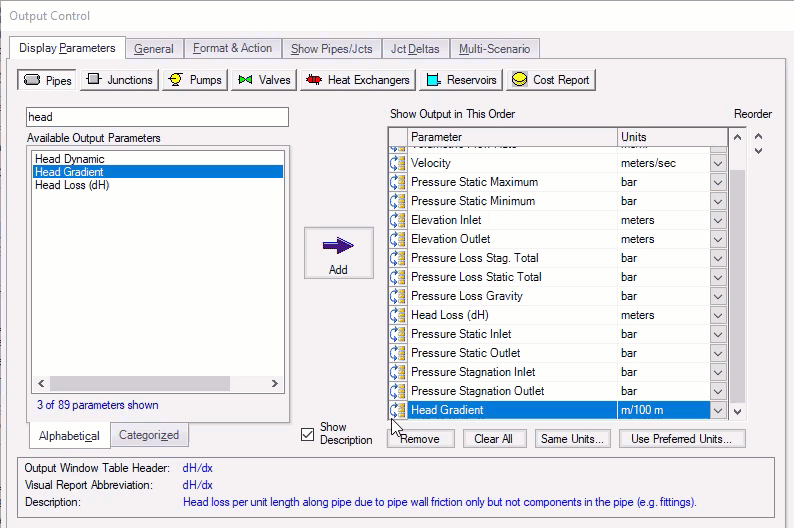Screen dimensions: 794x528
Task: Open units dropdown for Velocity
Action: pyautogui.click(x=718, y=164)
